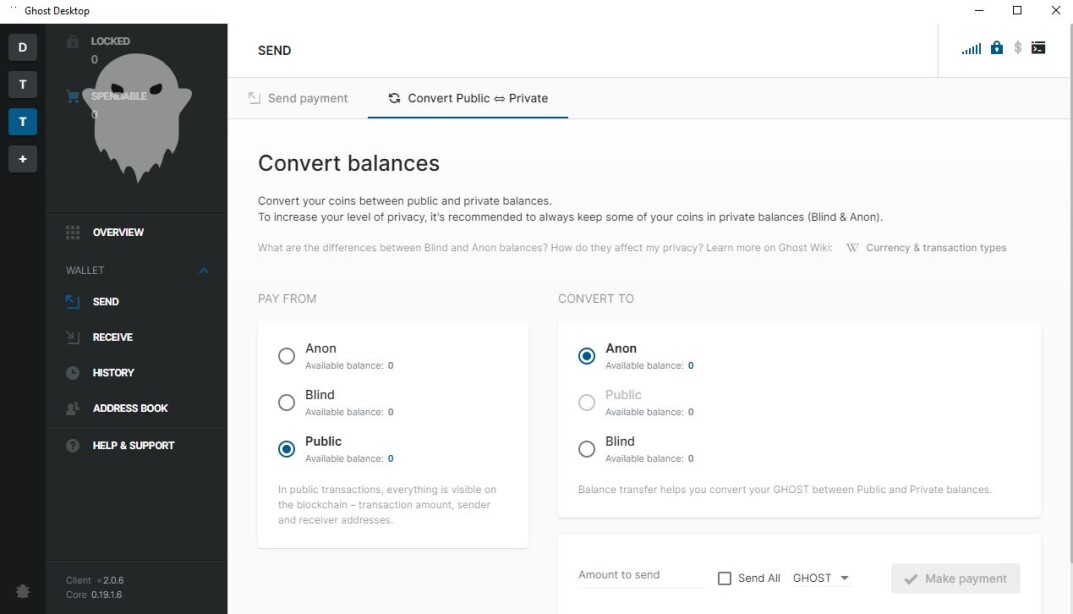Open Address Book in sidebar

tap(130, 409)
